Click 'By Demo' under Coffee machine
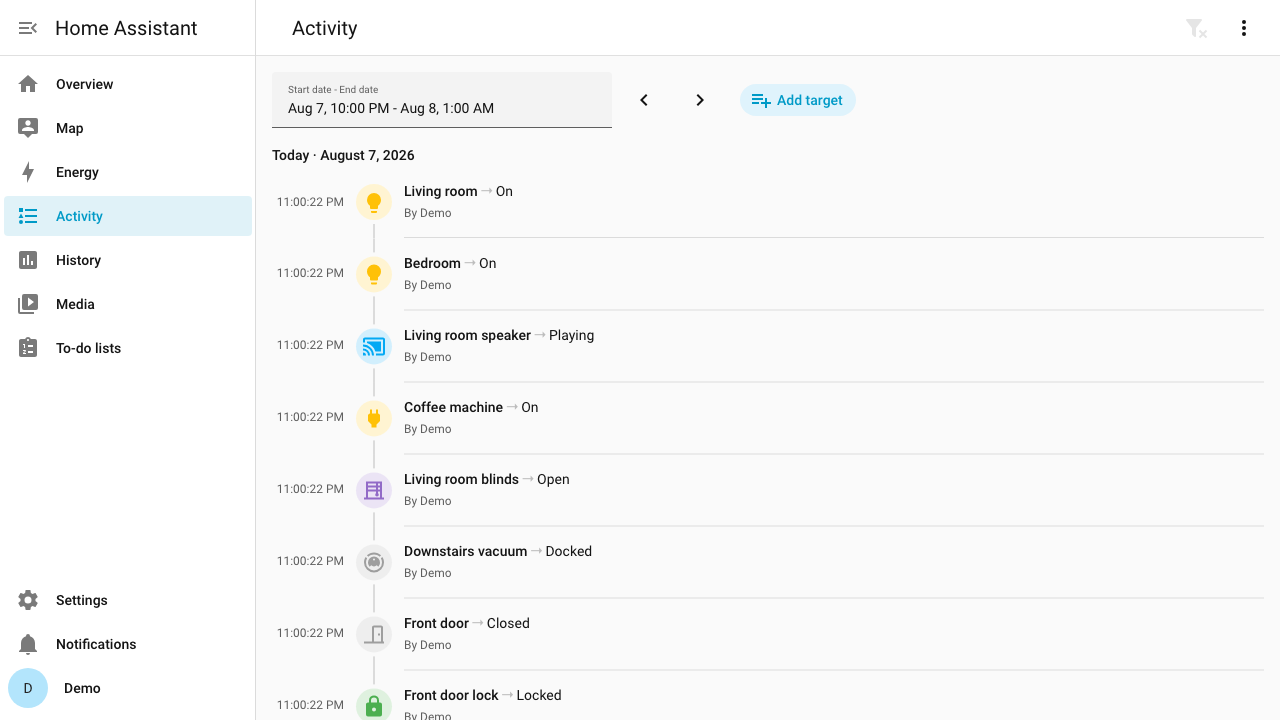This screenshot has height=720, width=1280. click(427, 429)
